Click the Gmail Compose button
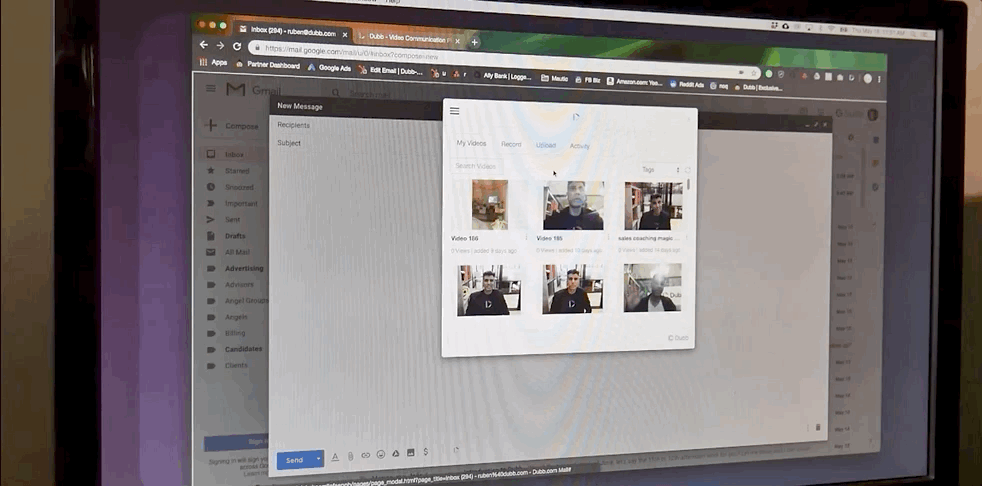This screenshot has height=486, width=982. [232, 126]
